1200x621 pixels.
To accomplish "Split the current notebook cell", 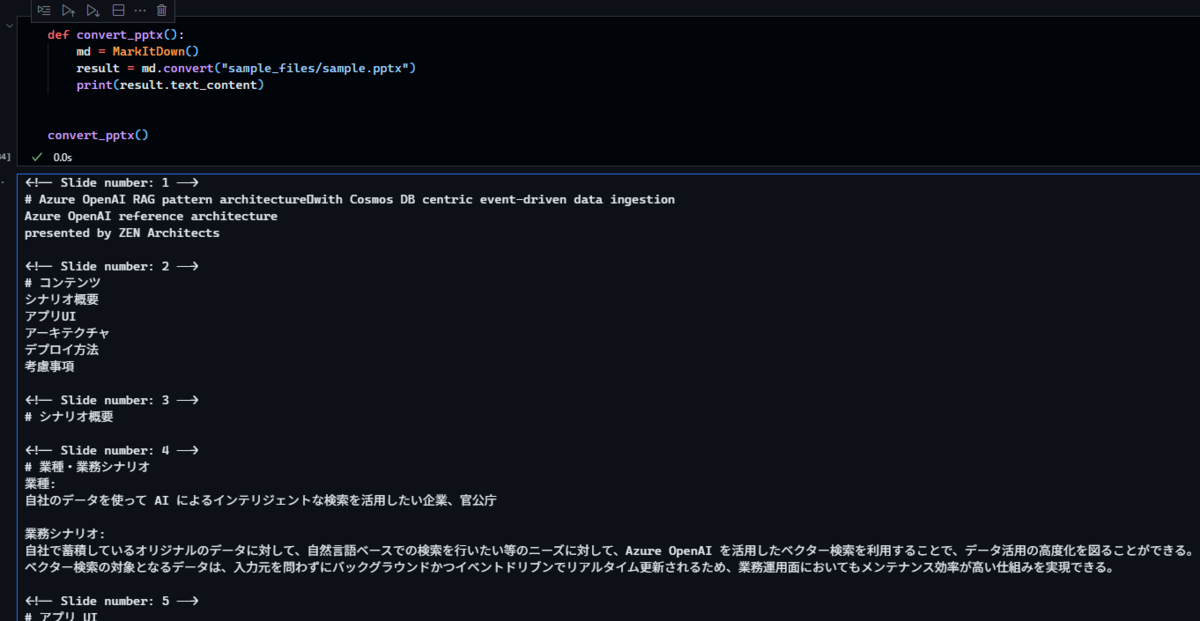I will pos(118,10).
